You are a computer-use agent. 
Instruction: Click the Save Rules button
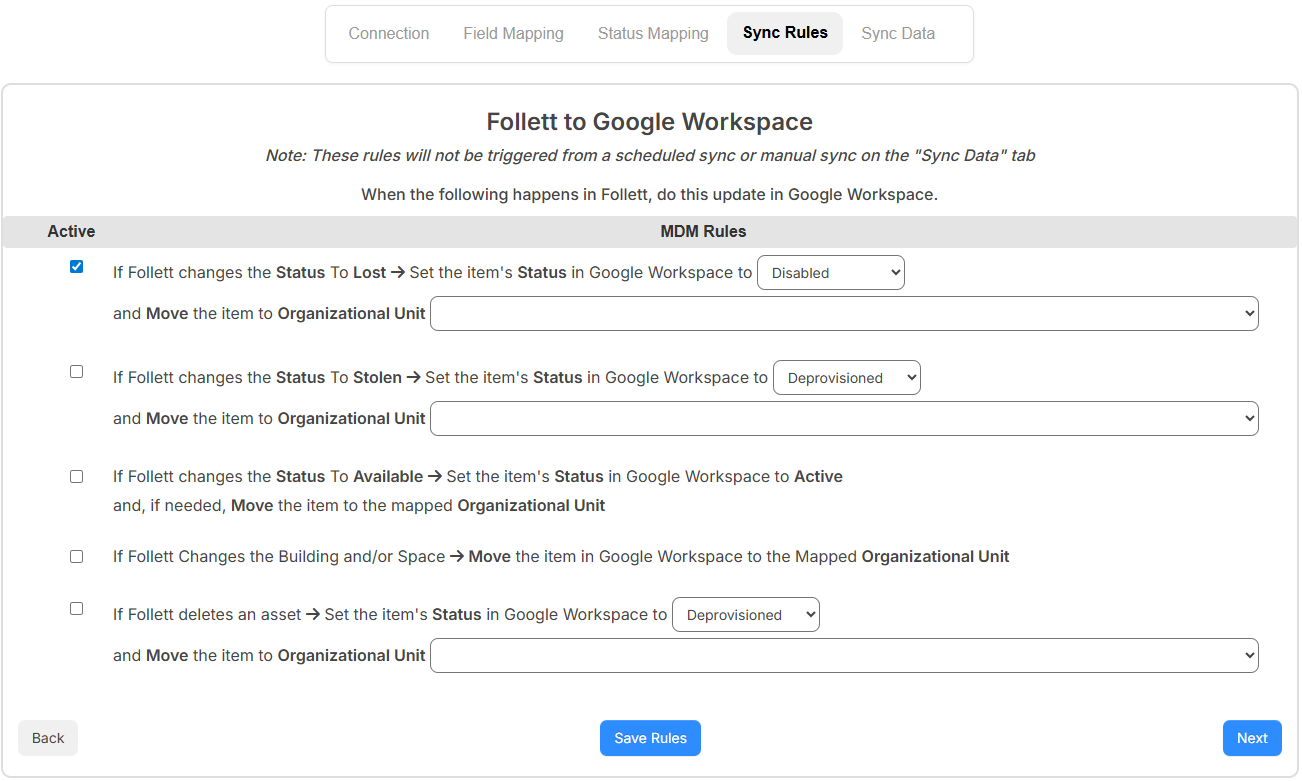[x=650, y=738]
